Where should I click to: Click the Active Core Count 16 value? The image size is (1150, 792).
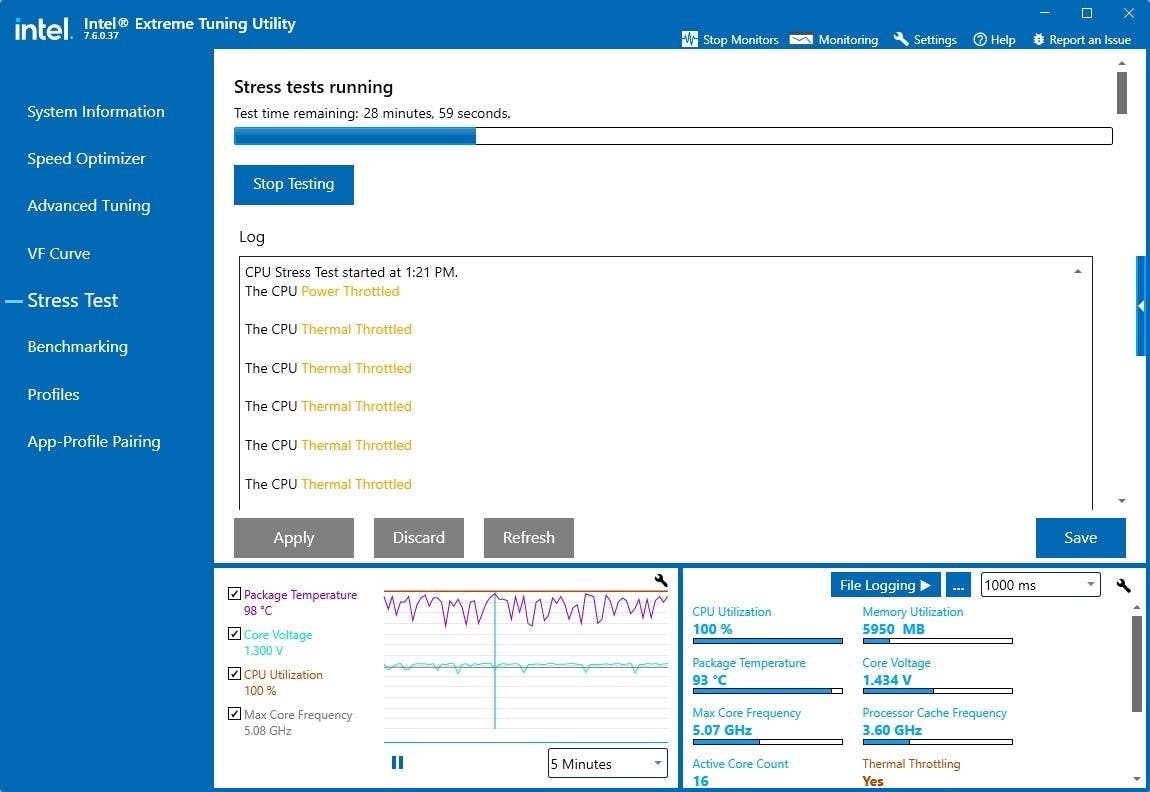point(700,781)
